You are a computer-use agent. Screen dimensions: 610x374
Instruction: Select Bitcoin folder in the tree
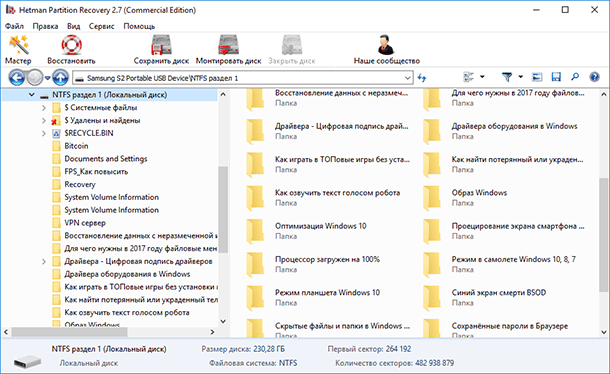point(76,146)
